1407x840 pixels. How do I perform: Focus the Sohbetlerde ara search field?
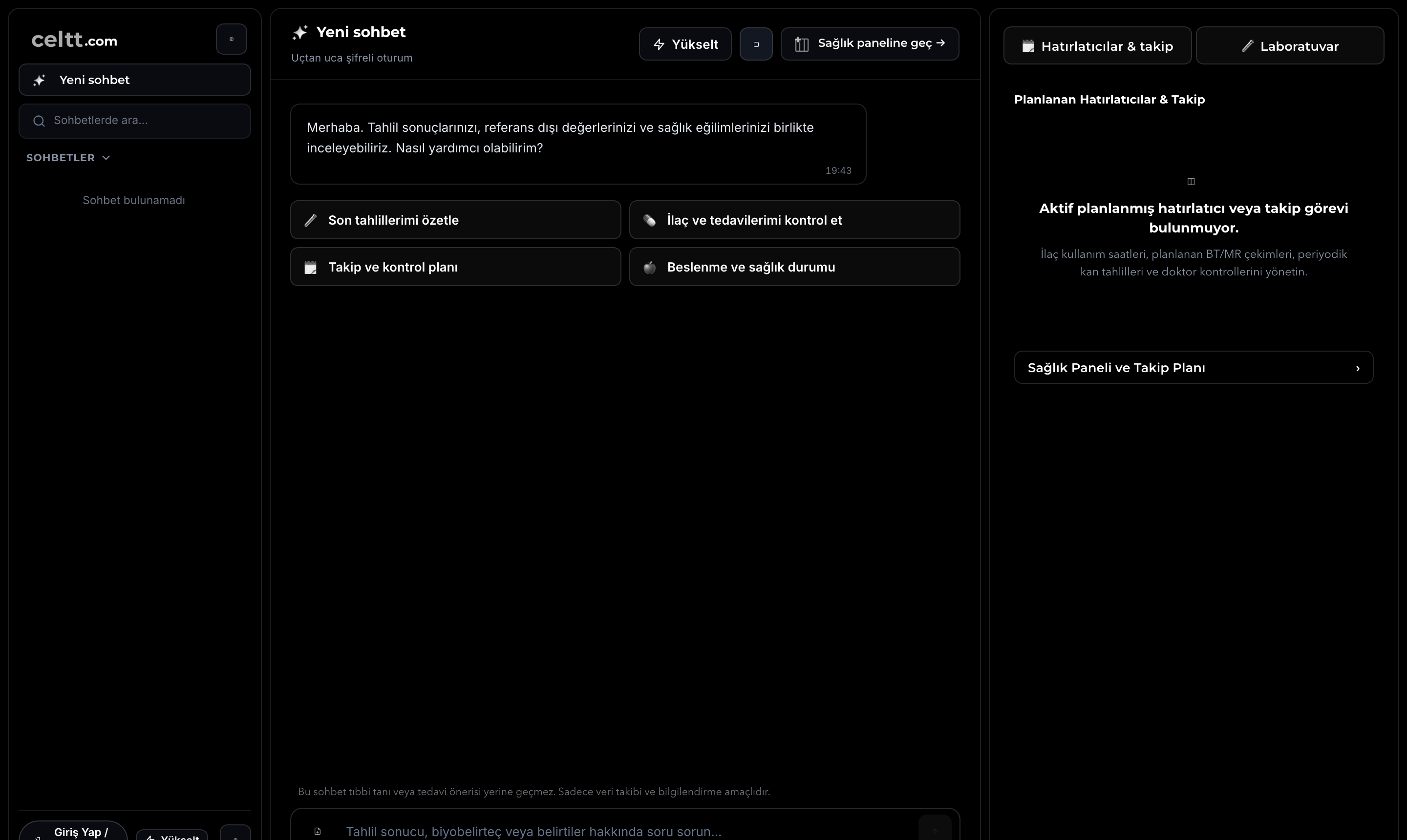point(135,121)
